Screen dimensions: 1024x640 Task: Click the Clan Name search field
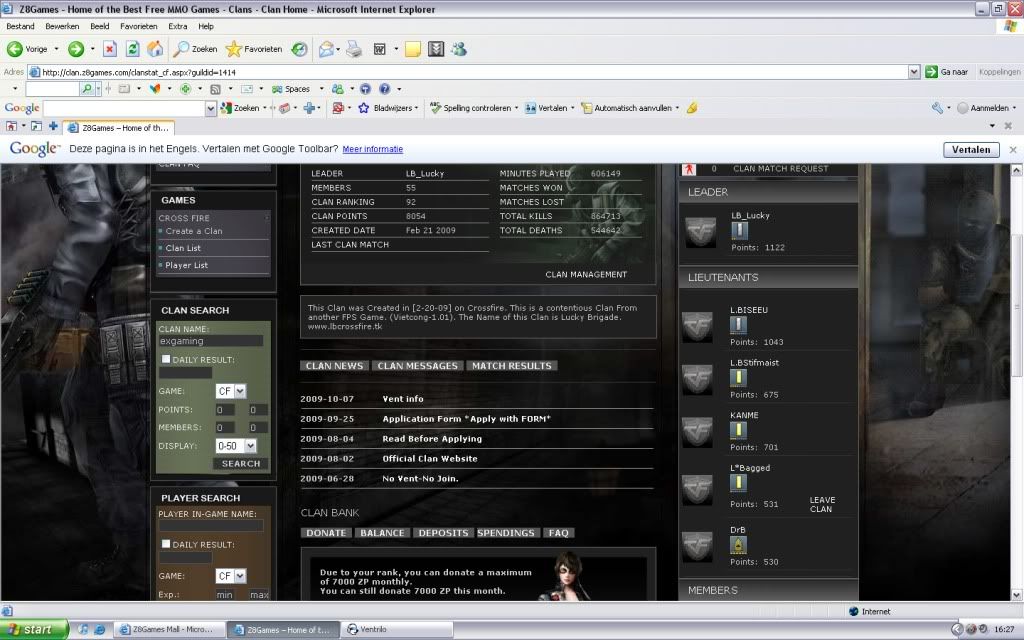[210, 341]
